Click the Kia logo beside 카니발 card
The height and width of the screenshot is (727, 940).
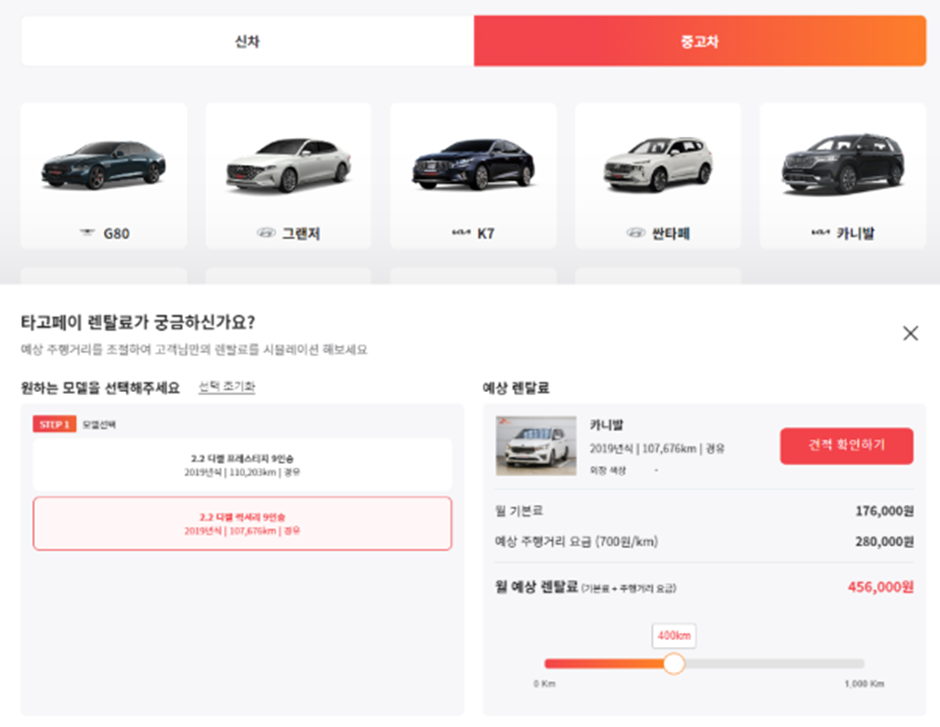click(x=820, y=233)
